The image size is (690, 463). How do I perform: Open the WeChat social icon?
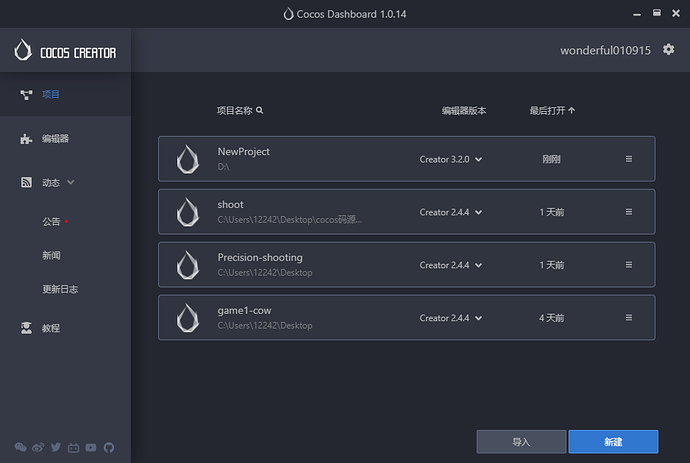[x=21, y=447]
